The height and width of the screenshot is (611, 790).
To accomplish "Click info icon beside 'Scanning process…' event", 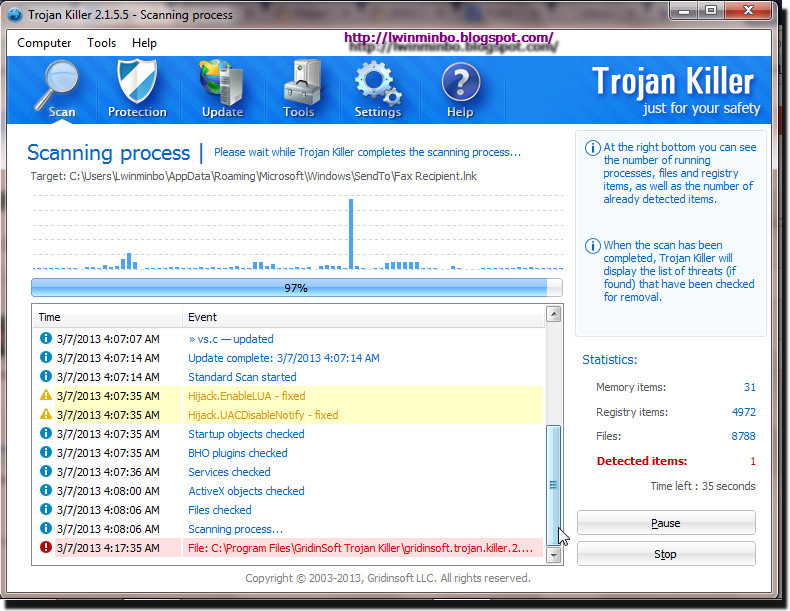I will click(45, 528).
